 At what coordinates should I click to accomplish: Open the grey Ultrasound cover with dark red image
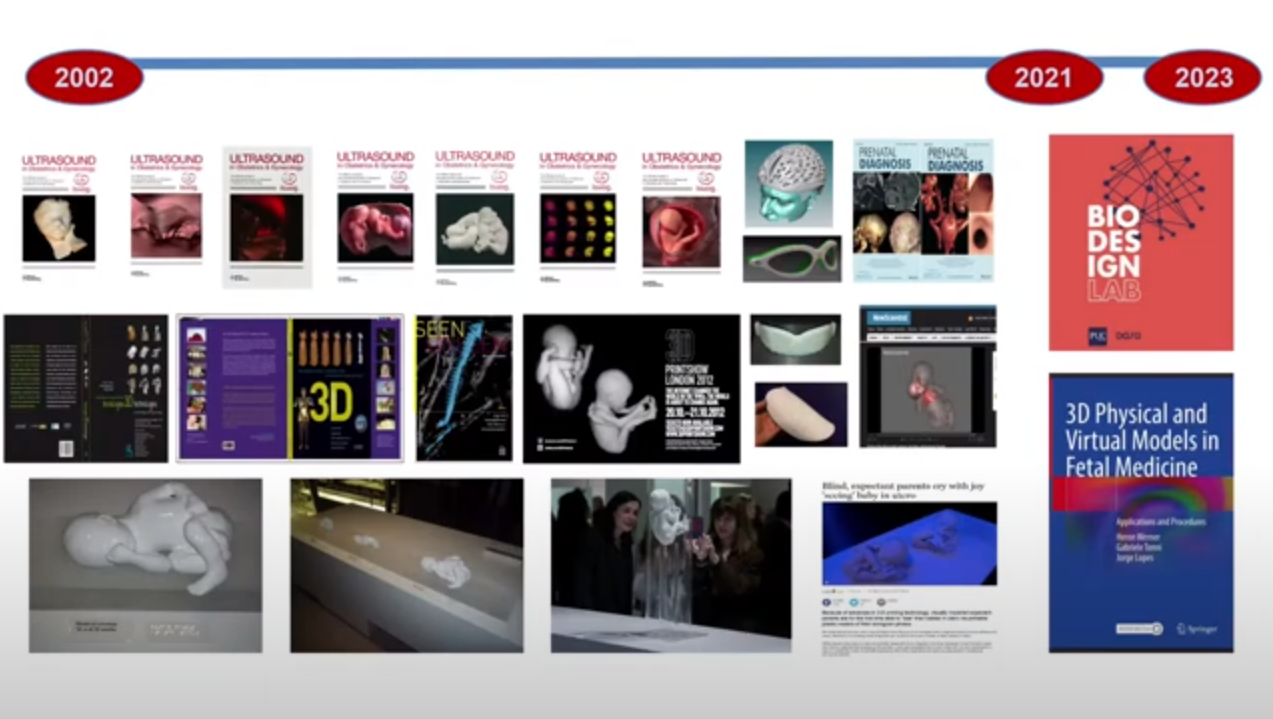(x=267, y=217)
